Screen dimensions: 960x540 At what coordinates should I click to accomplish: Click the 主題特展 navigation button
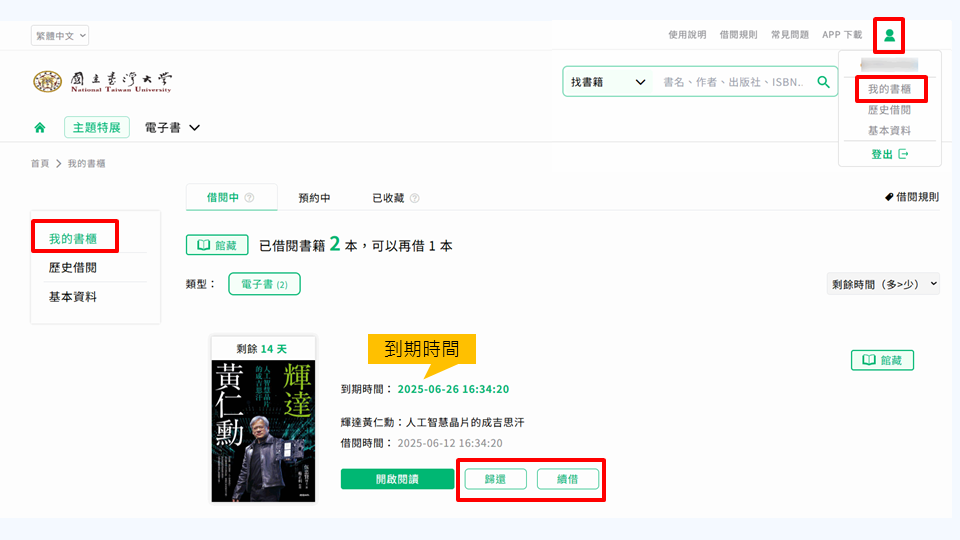pyautogui.click(x=97, y=127)
